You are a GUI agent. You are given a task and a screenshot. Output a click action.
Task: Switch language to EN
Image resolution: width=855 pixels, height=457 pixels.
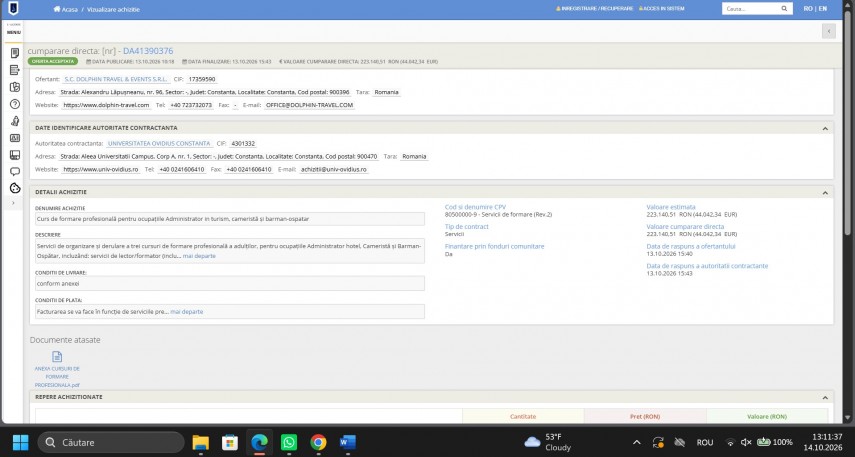[x=823, y=9]
